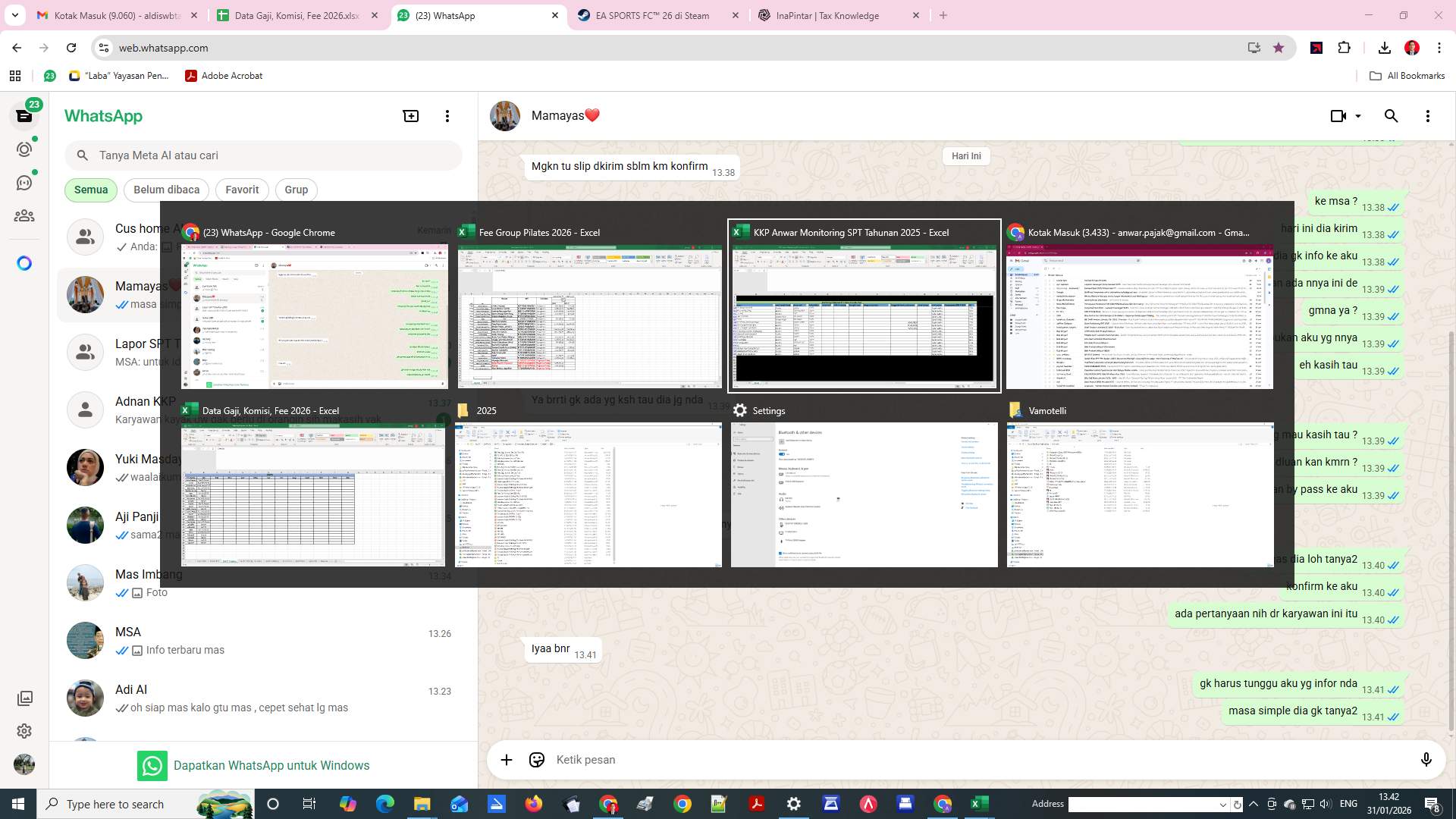Start a new chat with the pencil icon
The image size is (1456, 819).
[410, 115]
